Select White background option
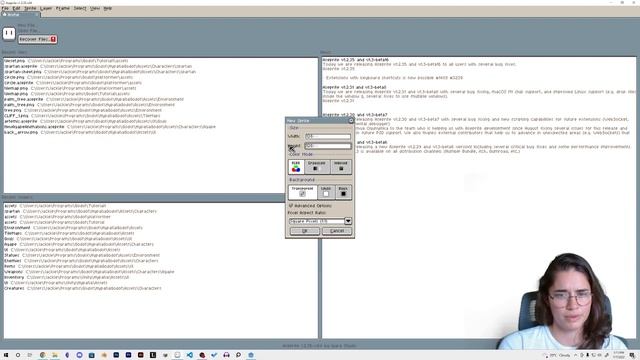The width and height of the screenshot is (640, 360). pos(326,192)
